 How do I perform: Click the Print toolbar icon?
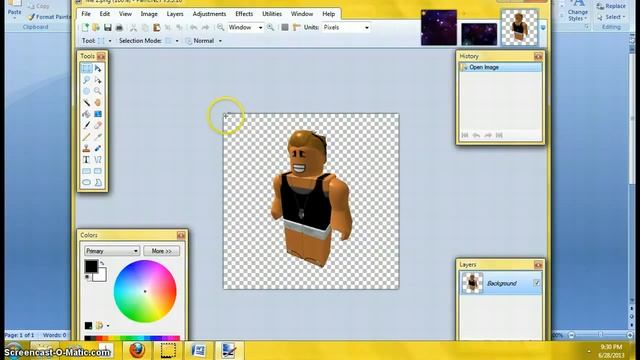point(119,27)
